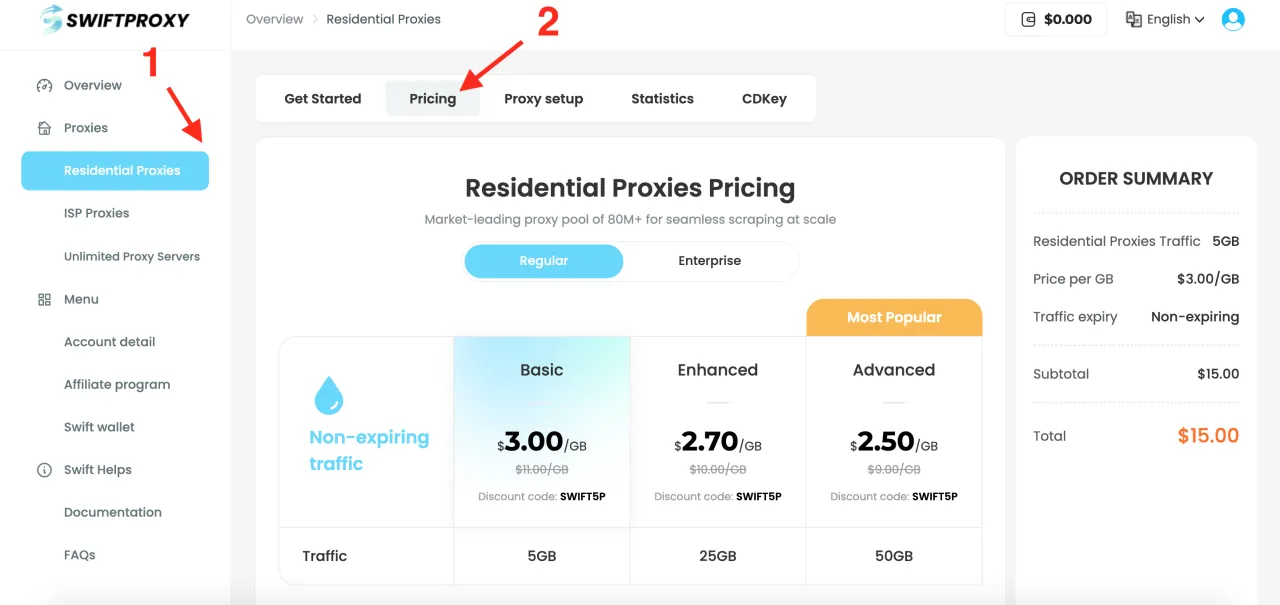The image size is (1280, 605).
Task: Open the wallet balance icon
Action: coord(1027,19)
